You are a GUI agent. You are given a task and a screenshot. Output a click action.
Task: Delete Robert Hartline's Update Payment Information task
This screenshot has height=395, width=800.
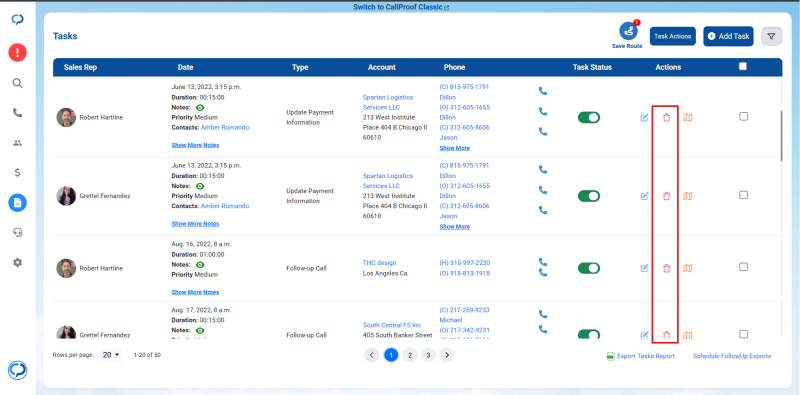[666, 117]
